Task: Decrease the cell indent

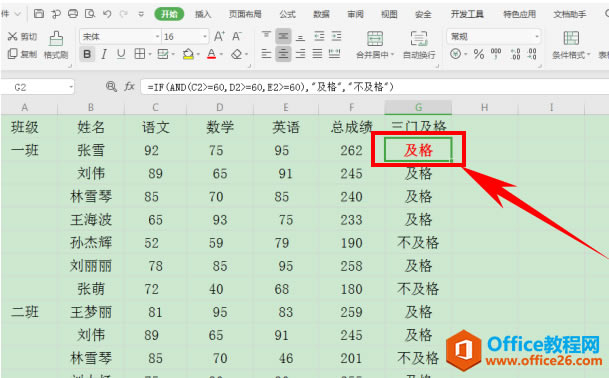Action: coord(319,37)
